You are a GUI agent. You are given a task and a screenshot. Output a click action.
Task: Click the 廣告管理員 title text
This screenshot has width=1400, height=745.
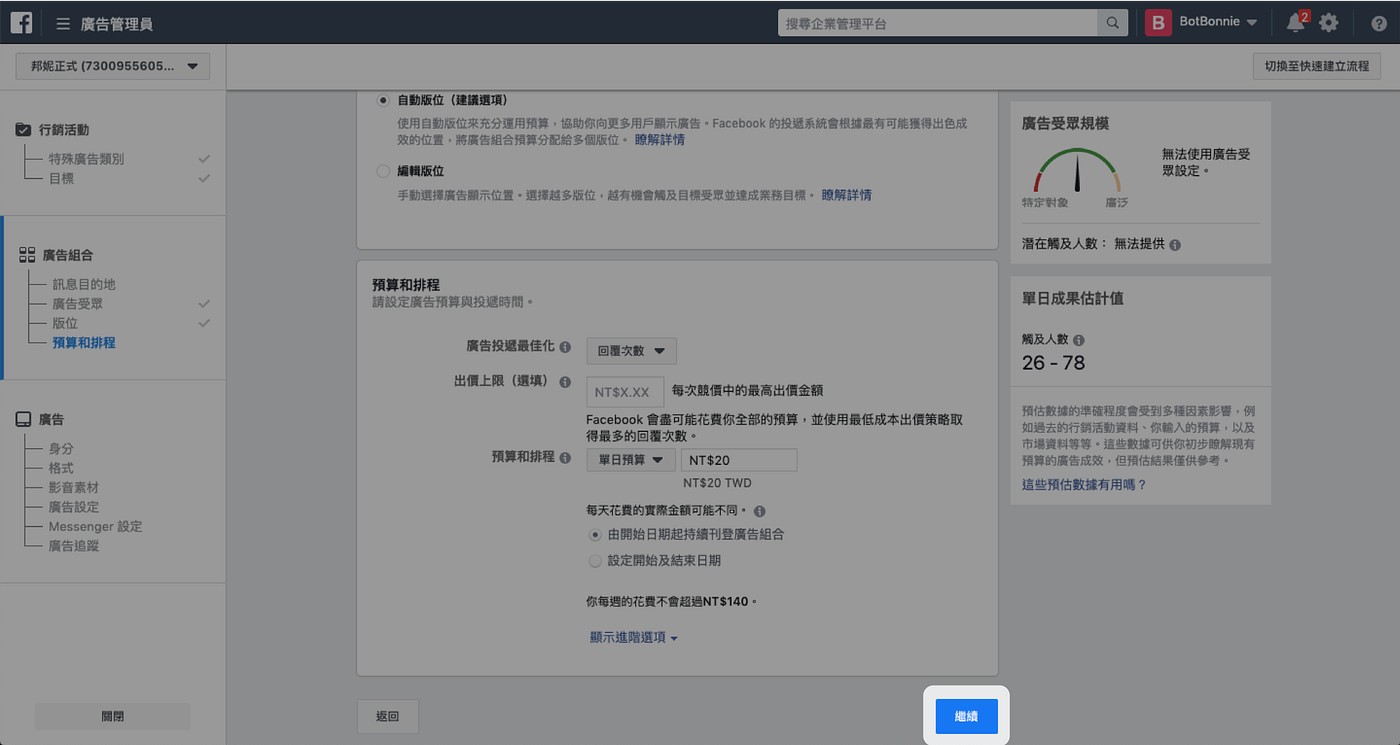point(117,23)
